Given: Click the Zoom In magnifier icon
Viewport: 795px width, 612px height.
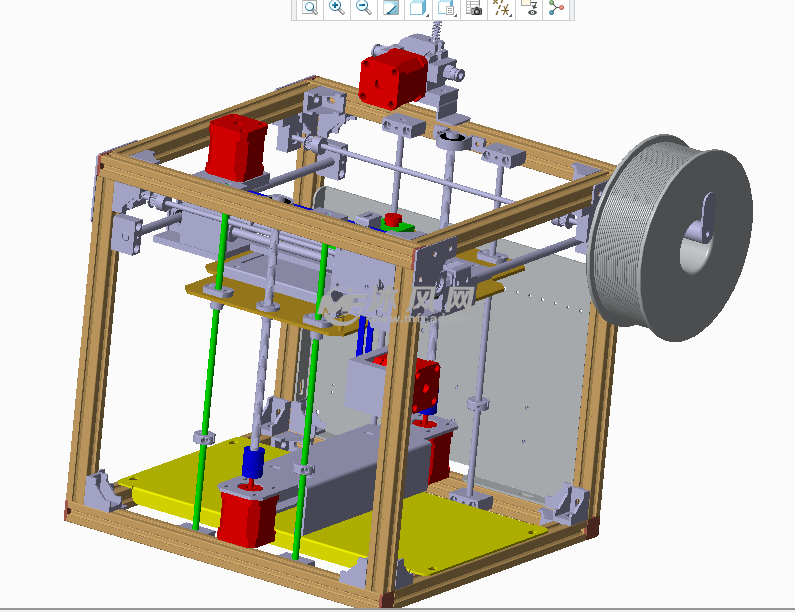Looking at the screenshot, I should coord(337,7).
